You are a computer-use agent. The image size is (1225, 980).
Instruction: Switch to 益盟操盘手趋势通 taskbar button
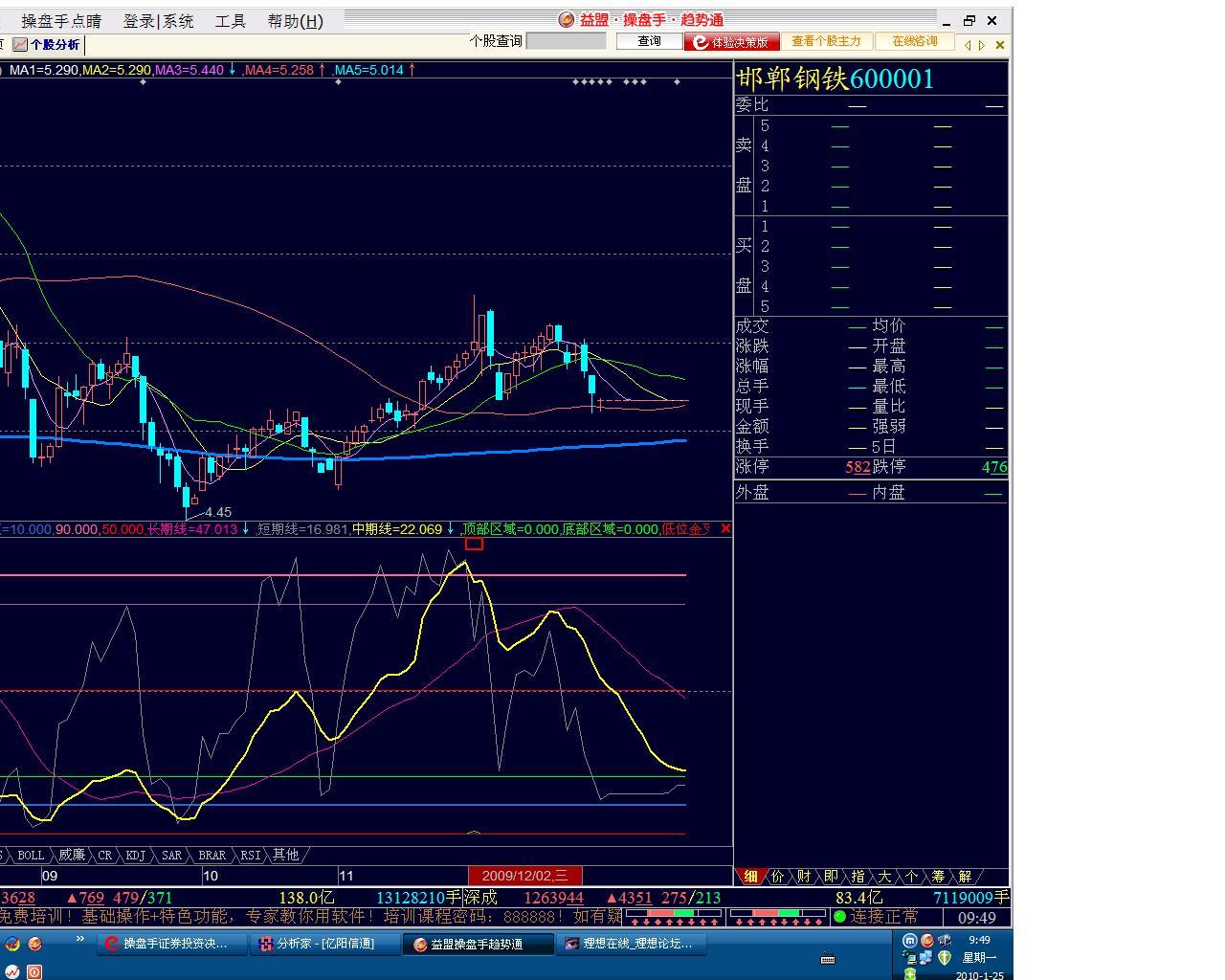point(477,944)
